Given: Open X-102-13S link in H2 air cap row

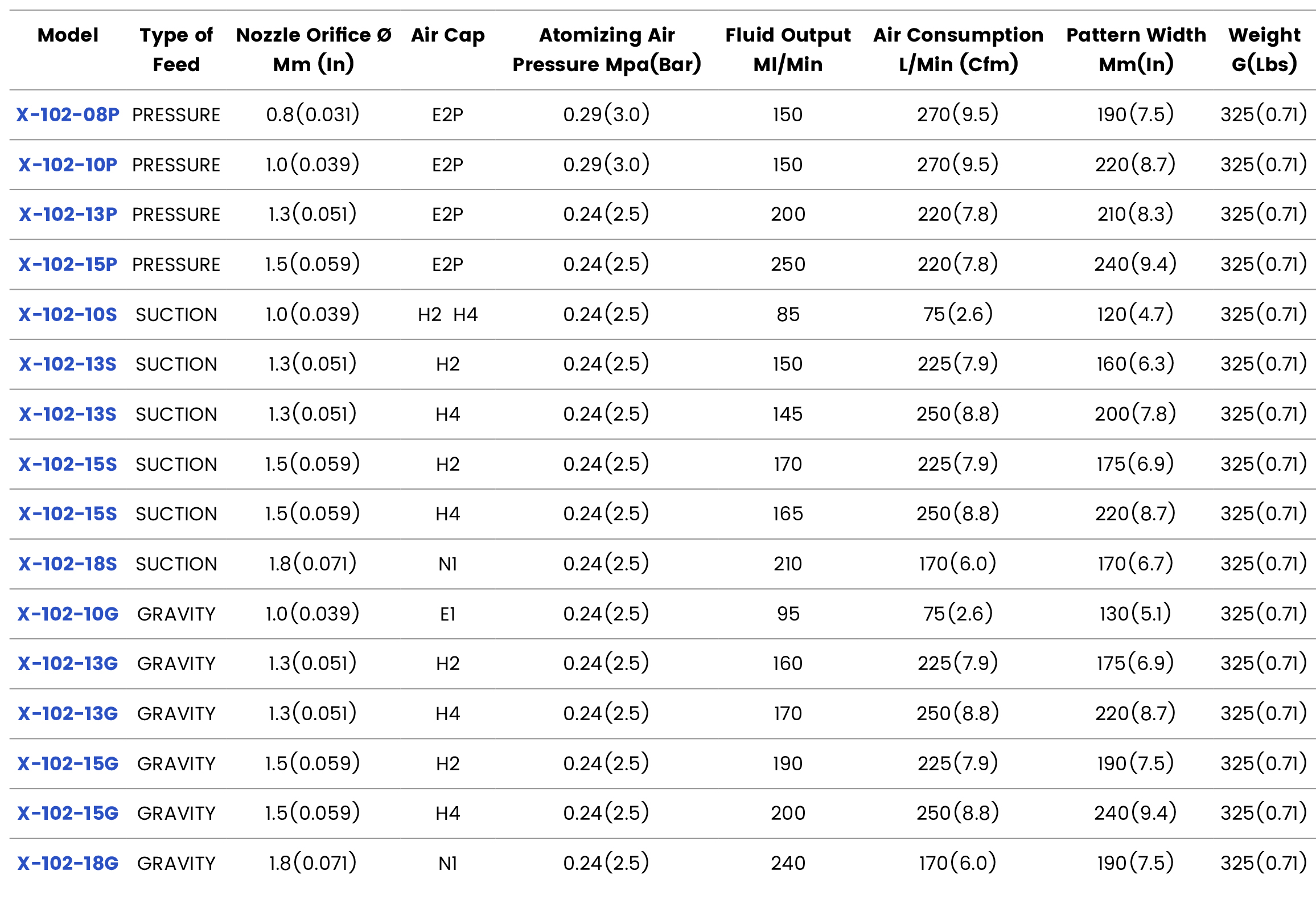Looking at the screenshot, I should 68,364.
